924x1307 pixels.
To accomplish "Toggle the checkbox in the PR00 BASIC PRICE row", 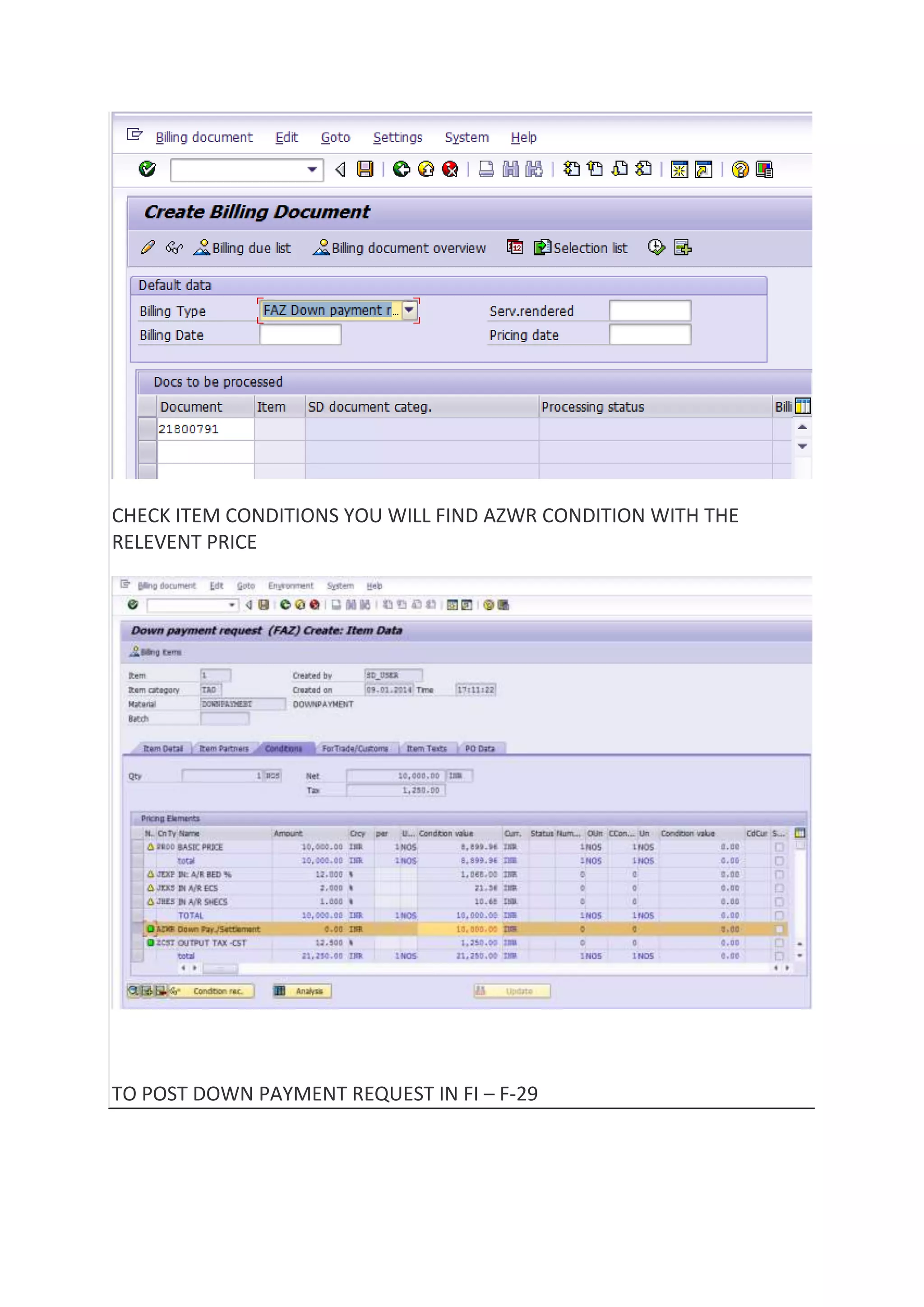I will (x=779, y=847).
